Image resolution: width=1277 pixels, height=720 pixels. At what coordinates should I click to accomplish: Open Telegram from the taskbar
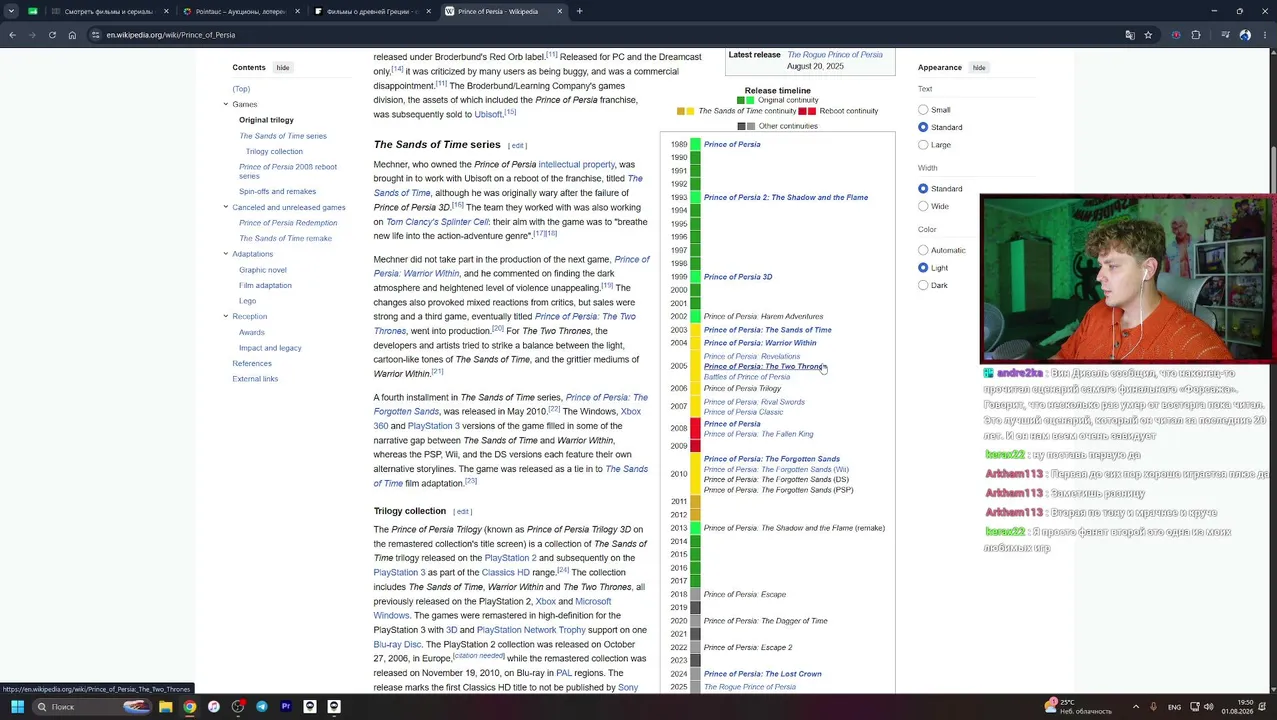(261, 706)
